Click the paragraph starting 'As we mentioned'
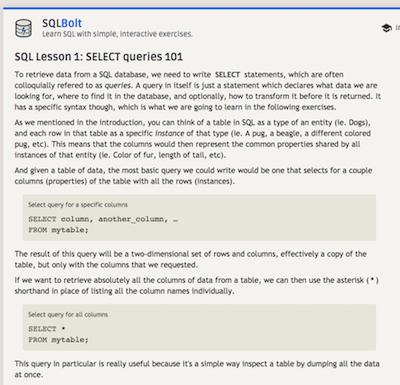The height and width of the screenshot is (385, 400). [x=193, y=139]
